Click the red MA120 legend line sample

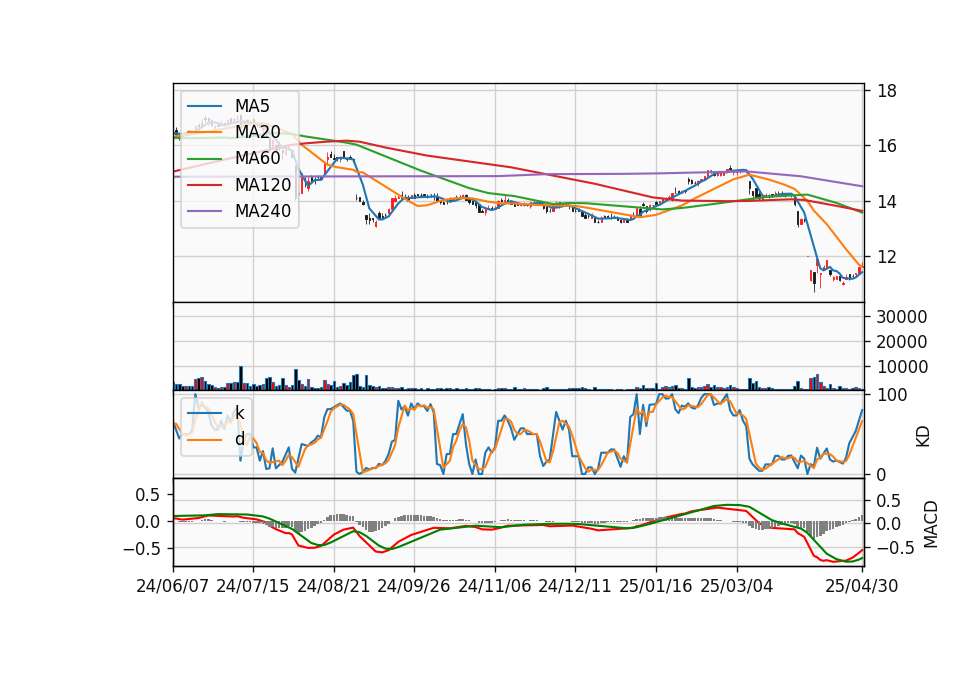(204, 185)
